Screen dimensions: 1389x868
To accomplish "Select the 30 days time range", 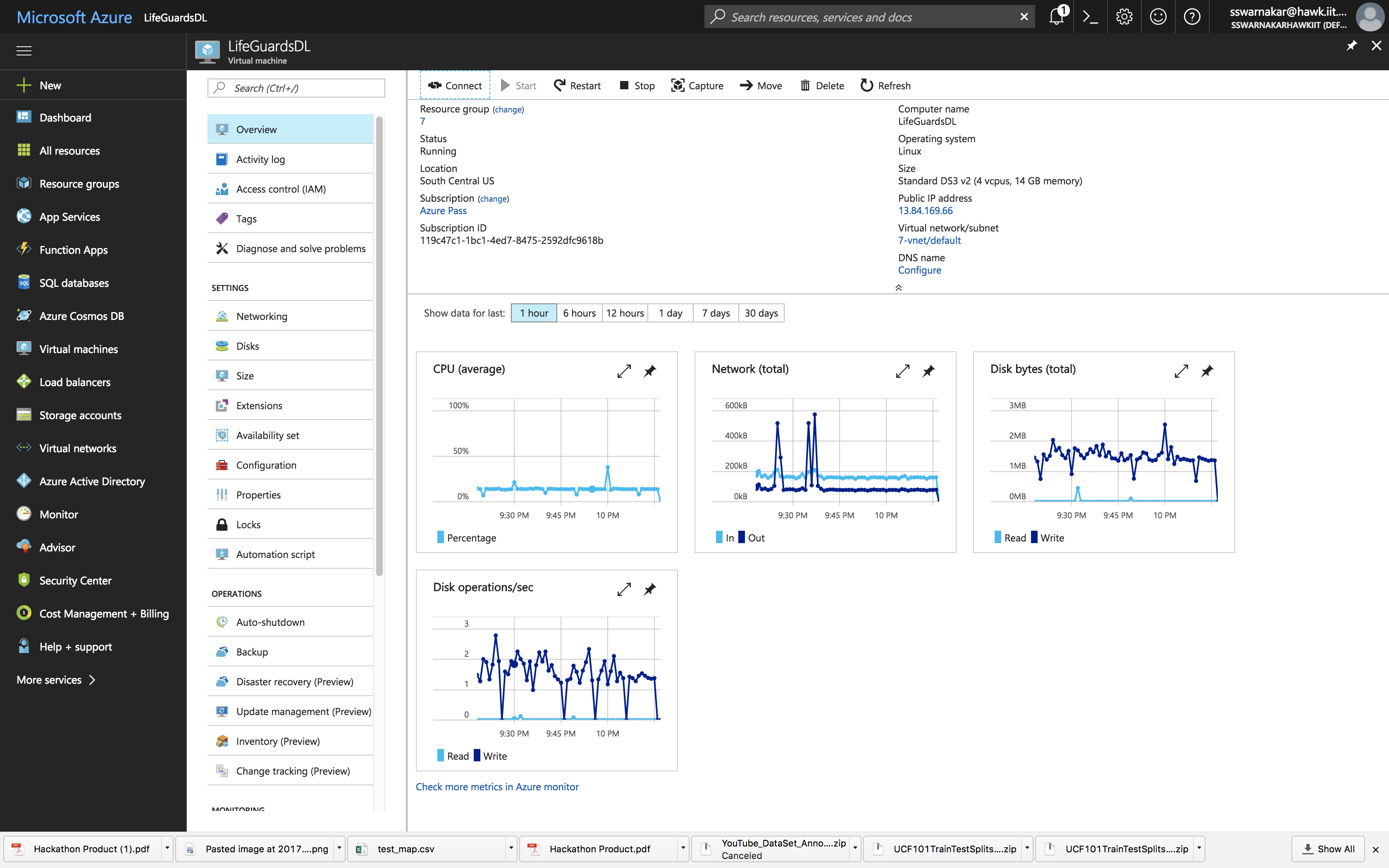I will point(761,313).
